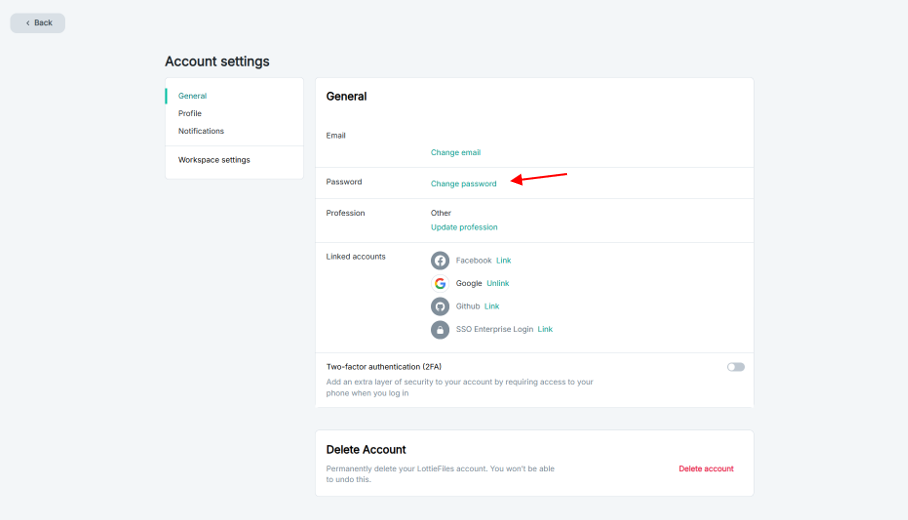
Task: Link the Github account
Action: pyautogui.click(x=492, y=306)
